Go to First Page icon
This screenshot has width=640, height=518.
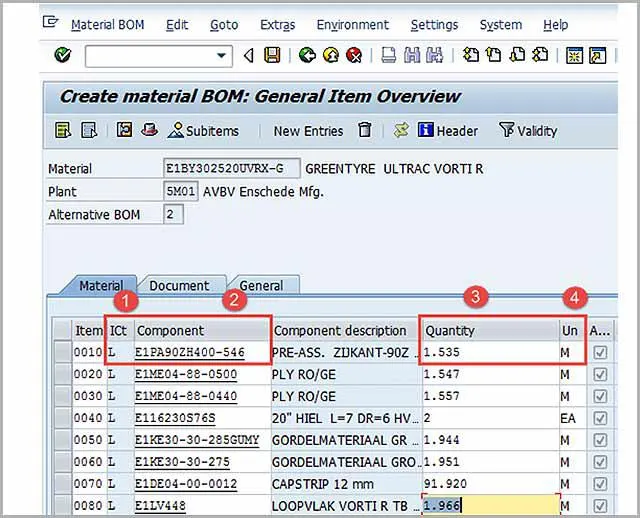(x=471, y=55)
